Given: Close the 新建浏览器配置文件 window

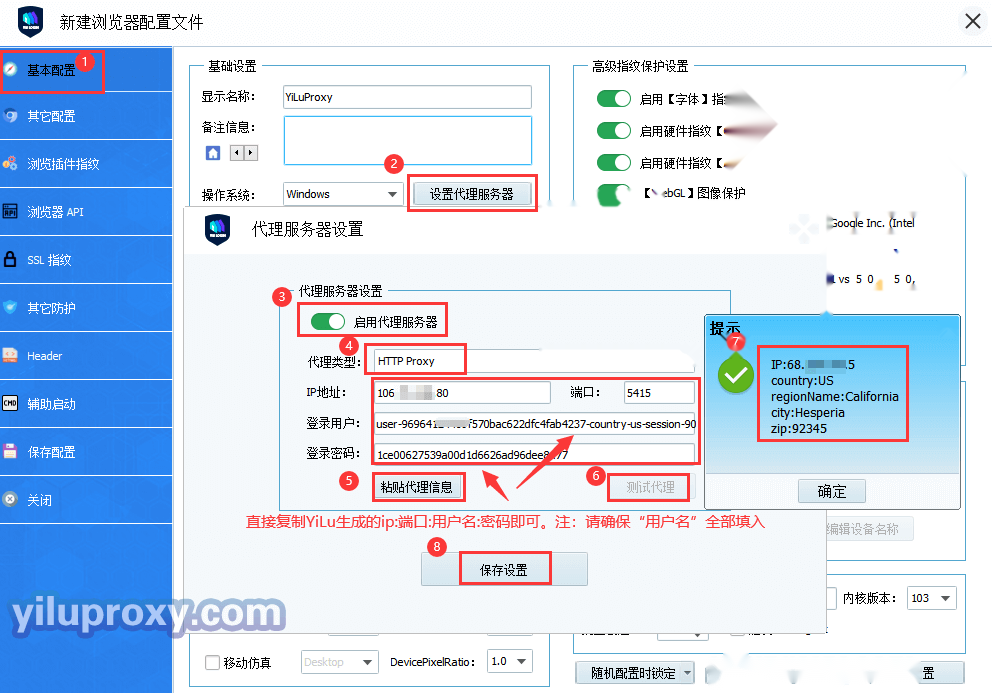Looking at the screenshot, I should pos(973,21).
